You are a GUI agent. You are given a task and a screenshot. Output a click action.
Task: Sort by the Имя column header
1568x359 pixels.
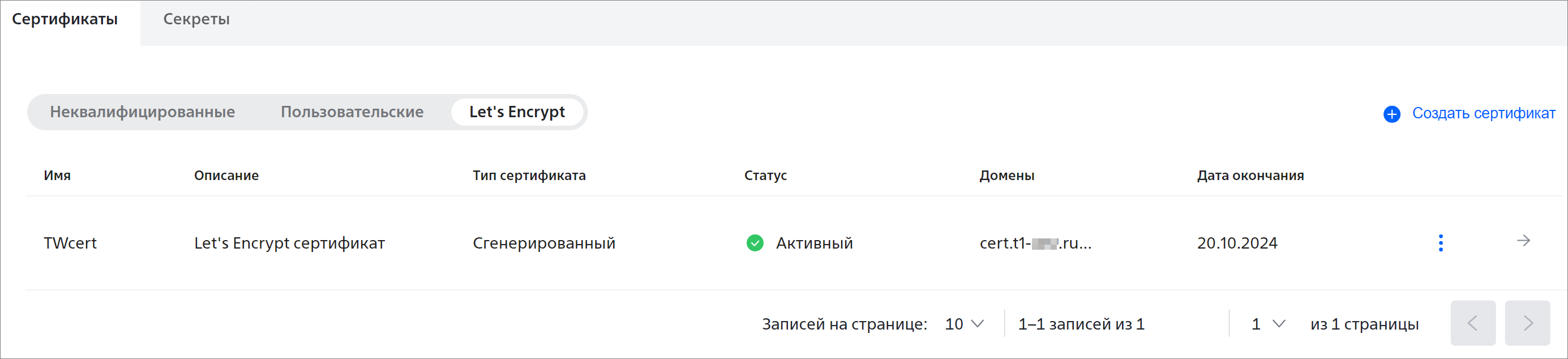pyautogui.click(x=57, y=175)
